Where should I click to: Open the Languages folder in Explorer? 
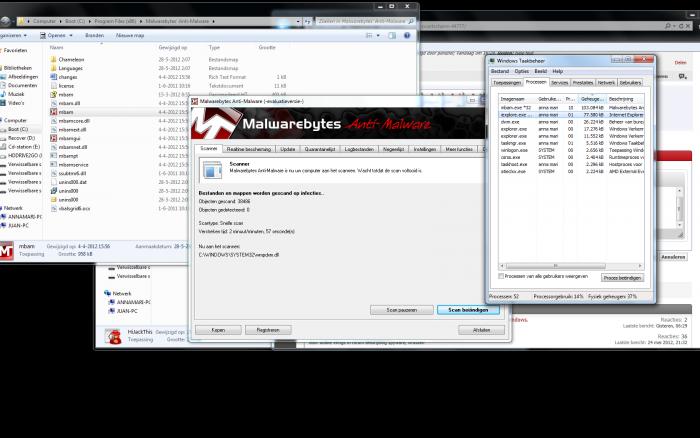click(70, 68)
